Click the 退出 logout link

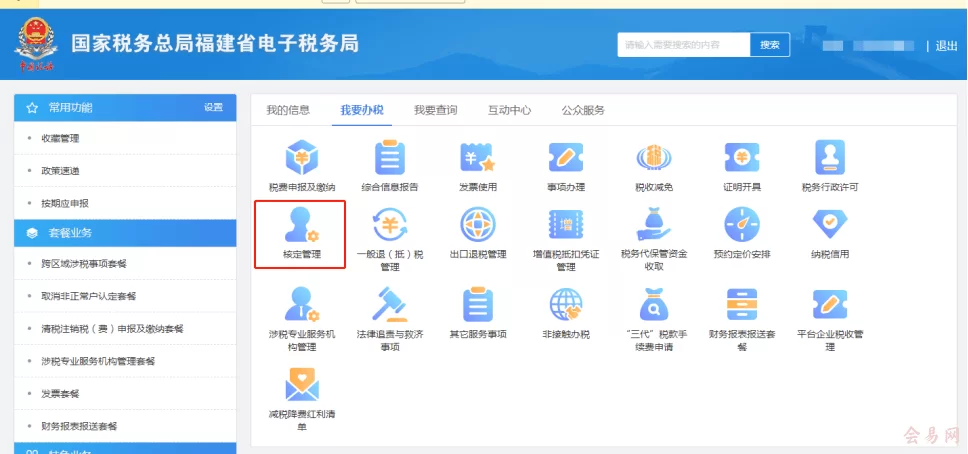pos(946,46)
